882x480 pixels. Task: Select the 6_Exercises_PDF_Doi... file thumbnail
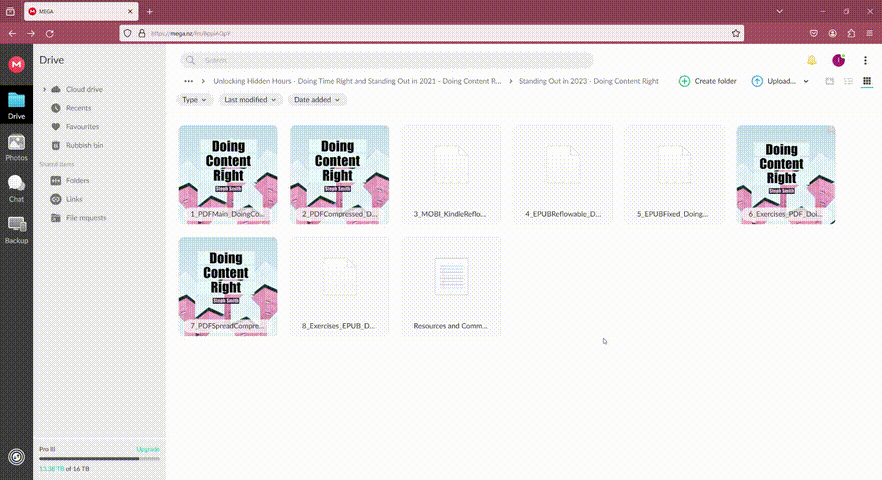point(786,174)
